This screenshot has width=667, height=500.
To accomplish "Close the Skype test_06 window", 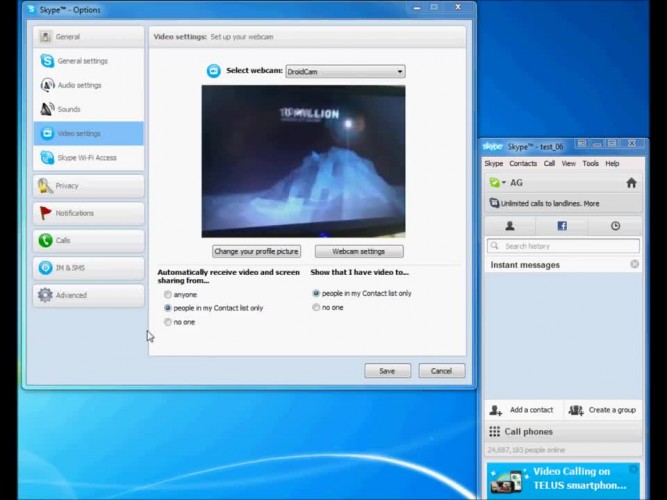I will point(632,144).
